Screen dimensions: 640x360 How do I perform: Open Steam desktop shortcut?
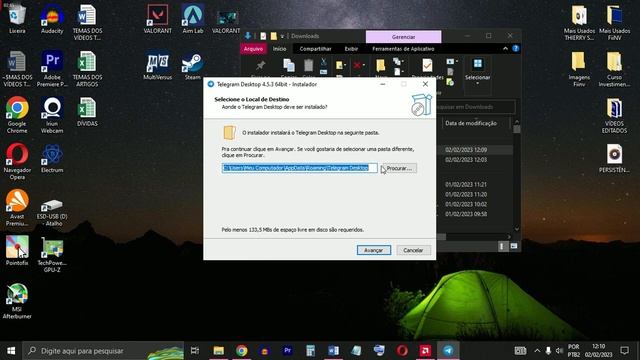tap(193, 65)
